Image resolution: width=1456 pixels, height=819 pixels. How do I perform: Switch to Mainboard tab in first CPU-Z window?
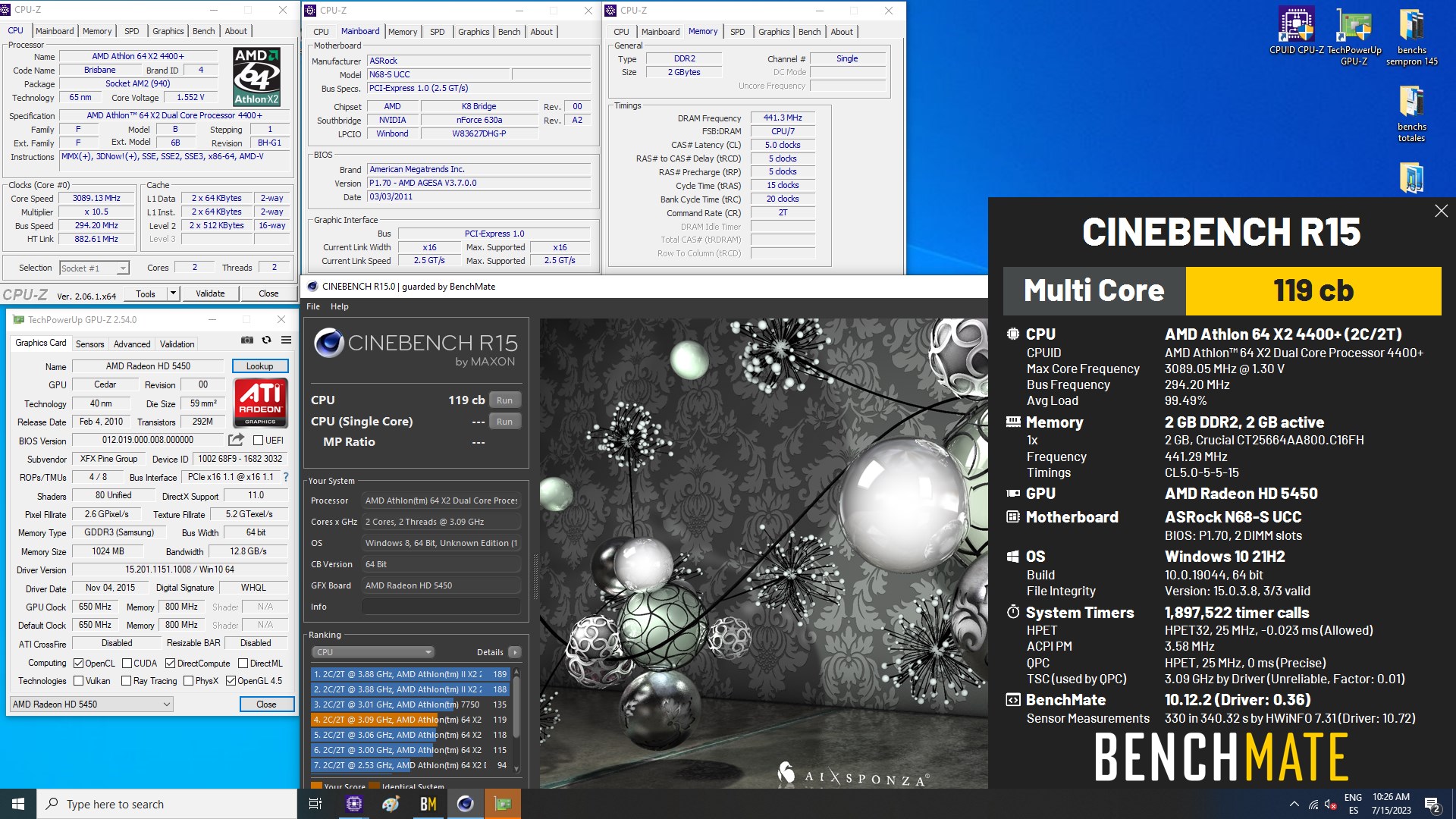pyautogui.click(x=55, y=31)
